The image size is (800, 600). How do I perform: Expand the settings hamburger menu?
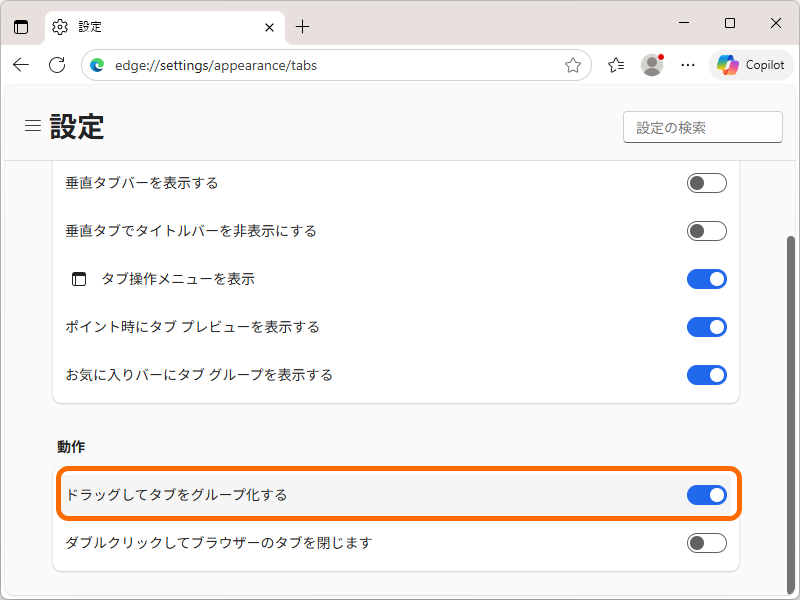point(32,126)
